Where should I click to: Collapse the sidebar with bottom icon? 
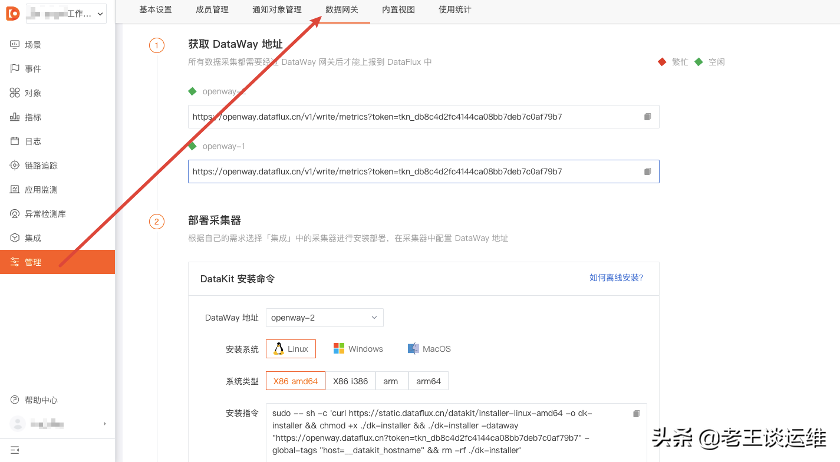pos(14,450)
